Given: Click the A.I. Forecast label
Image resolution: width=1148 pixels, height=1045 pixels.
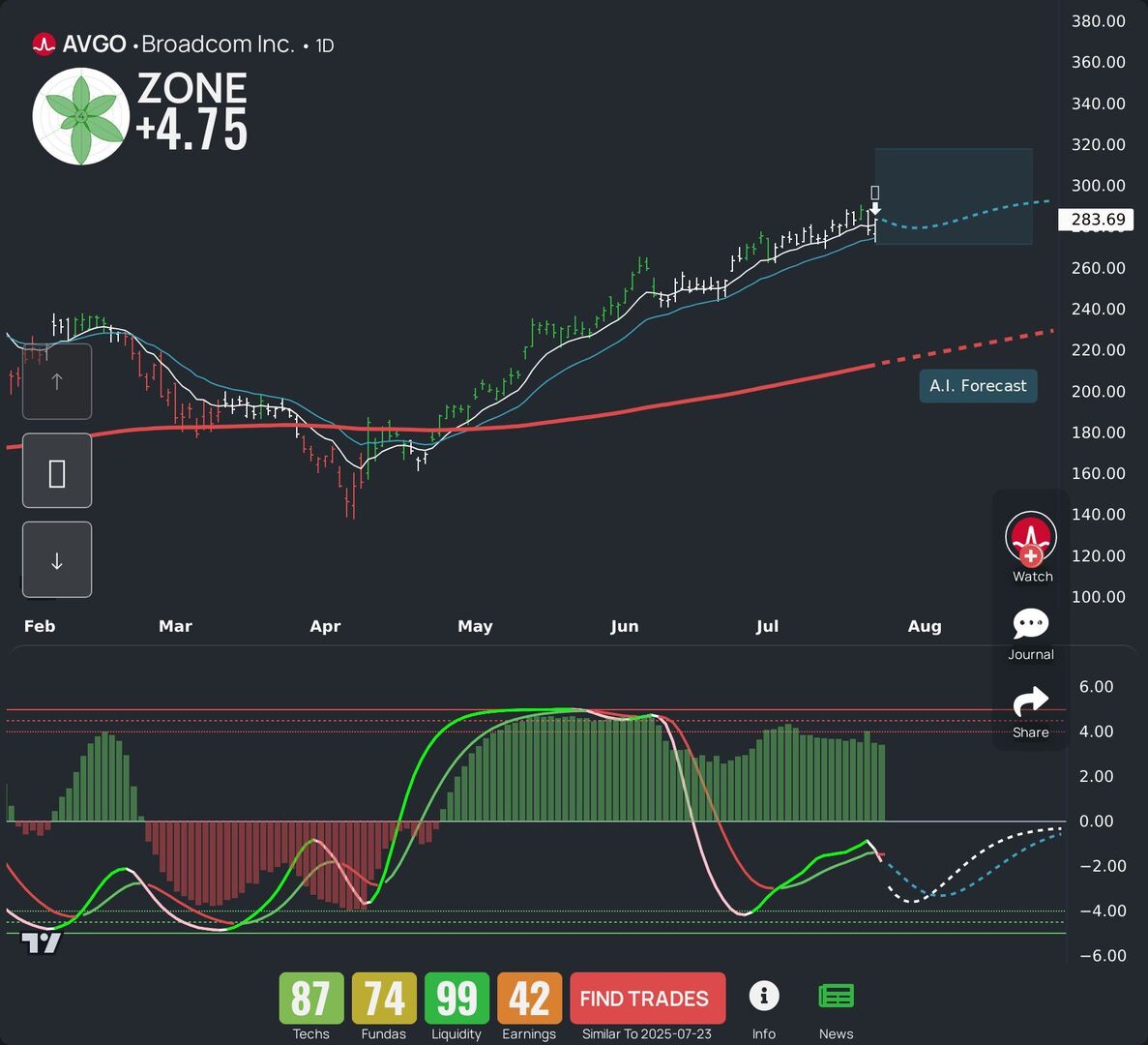Looking at the screenshot, I should point(978,386).
